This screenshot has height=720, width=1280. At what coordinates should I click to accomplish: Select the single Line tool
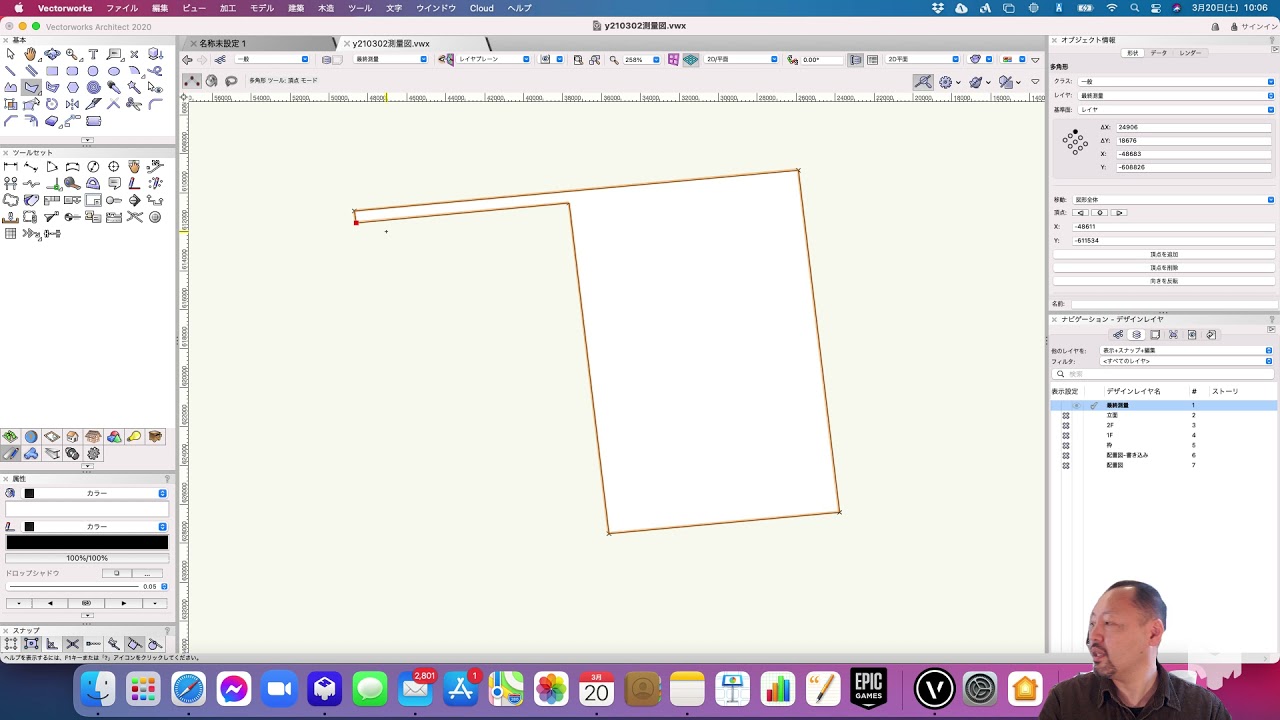pyautogui.click(x=10, y=71)
